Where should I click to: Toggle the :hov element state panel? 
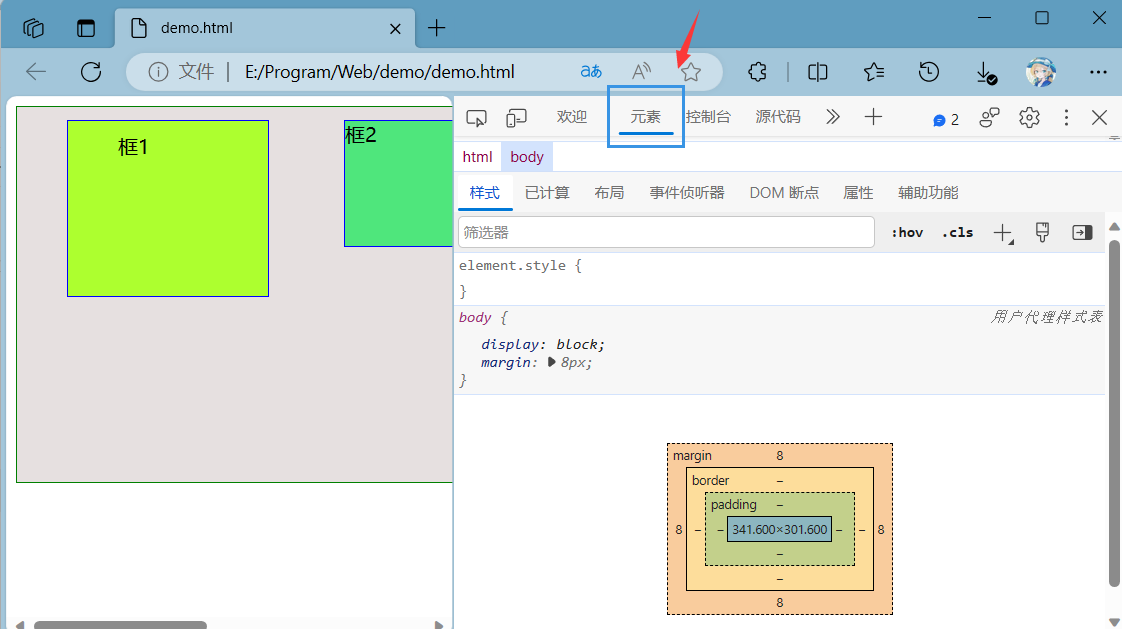click(x=907, y=233)
